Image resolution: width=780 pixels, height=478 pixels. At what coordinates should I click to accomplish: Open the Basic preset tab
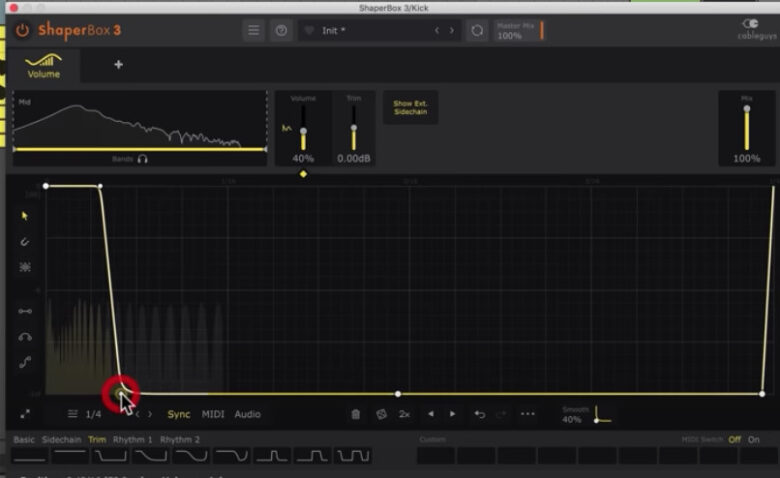[x=24, y=440]
